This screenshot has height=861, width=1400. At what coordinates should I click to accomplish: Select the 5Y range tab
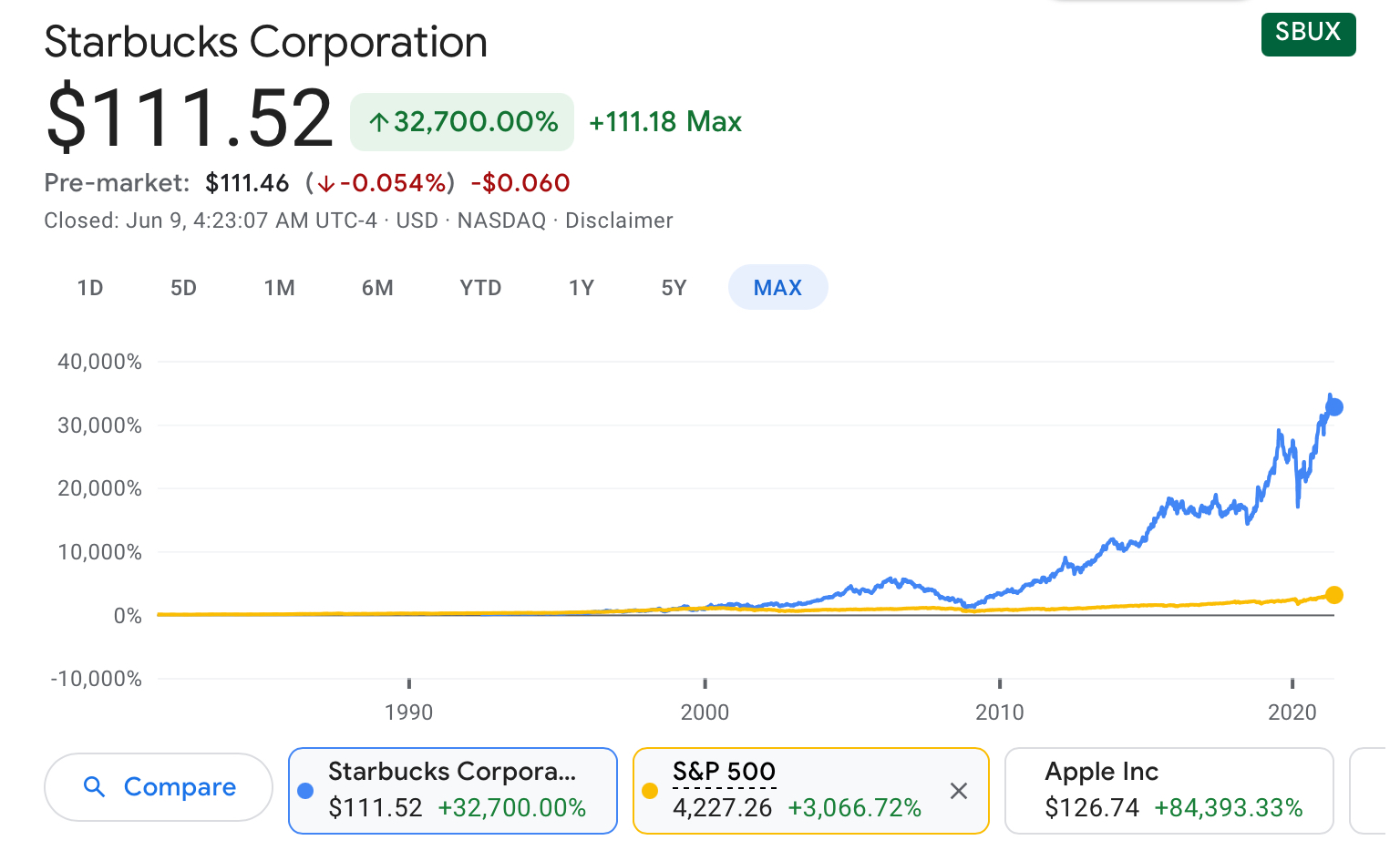pos(674,288)
